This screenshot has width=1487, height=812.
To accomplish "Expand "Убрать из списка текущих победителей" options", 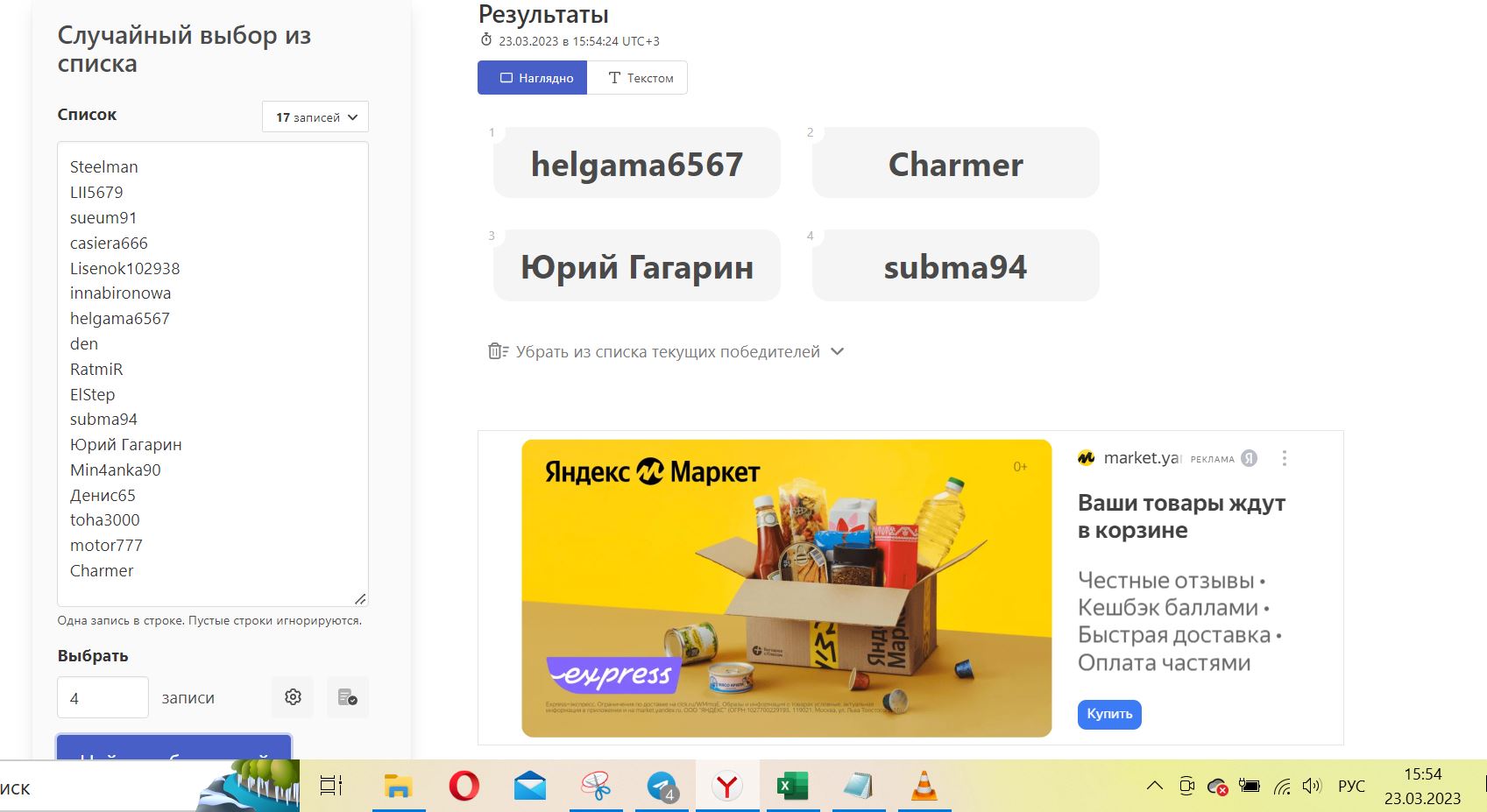I will click(667, 351).
